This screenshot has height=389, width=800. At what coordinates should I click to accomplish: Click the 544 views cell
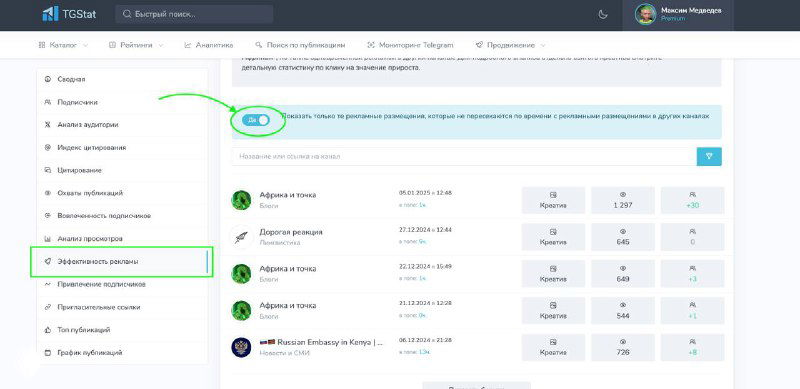pyautogui.click(x=623, y=310)
